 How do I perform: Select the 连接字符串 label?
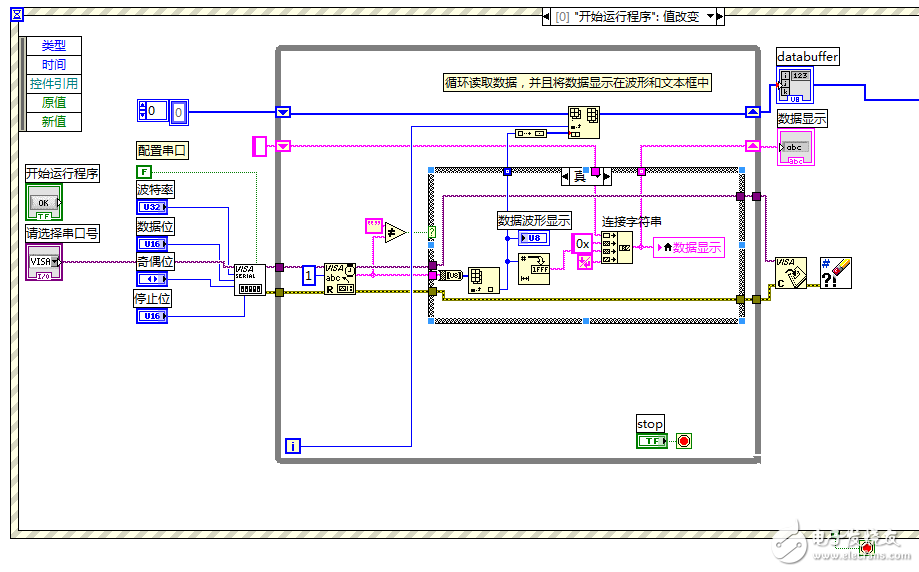click(x=632, y=222)
